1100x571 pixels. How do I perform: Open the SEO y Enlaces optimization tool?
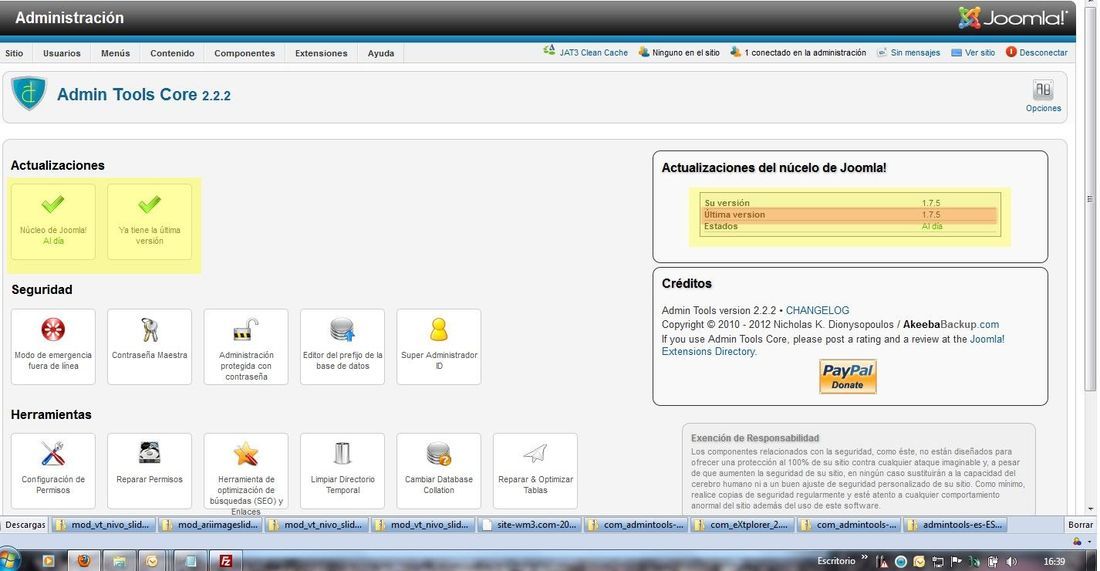(246, 473)
